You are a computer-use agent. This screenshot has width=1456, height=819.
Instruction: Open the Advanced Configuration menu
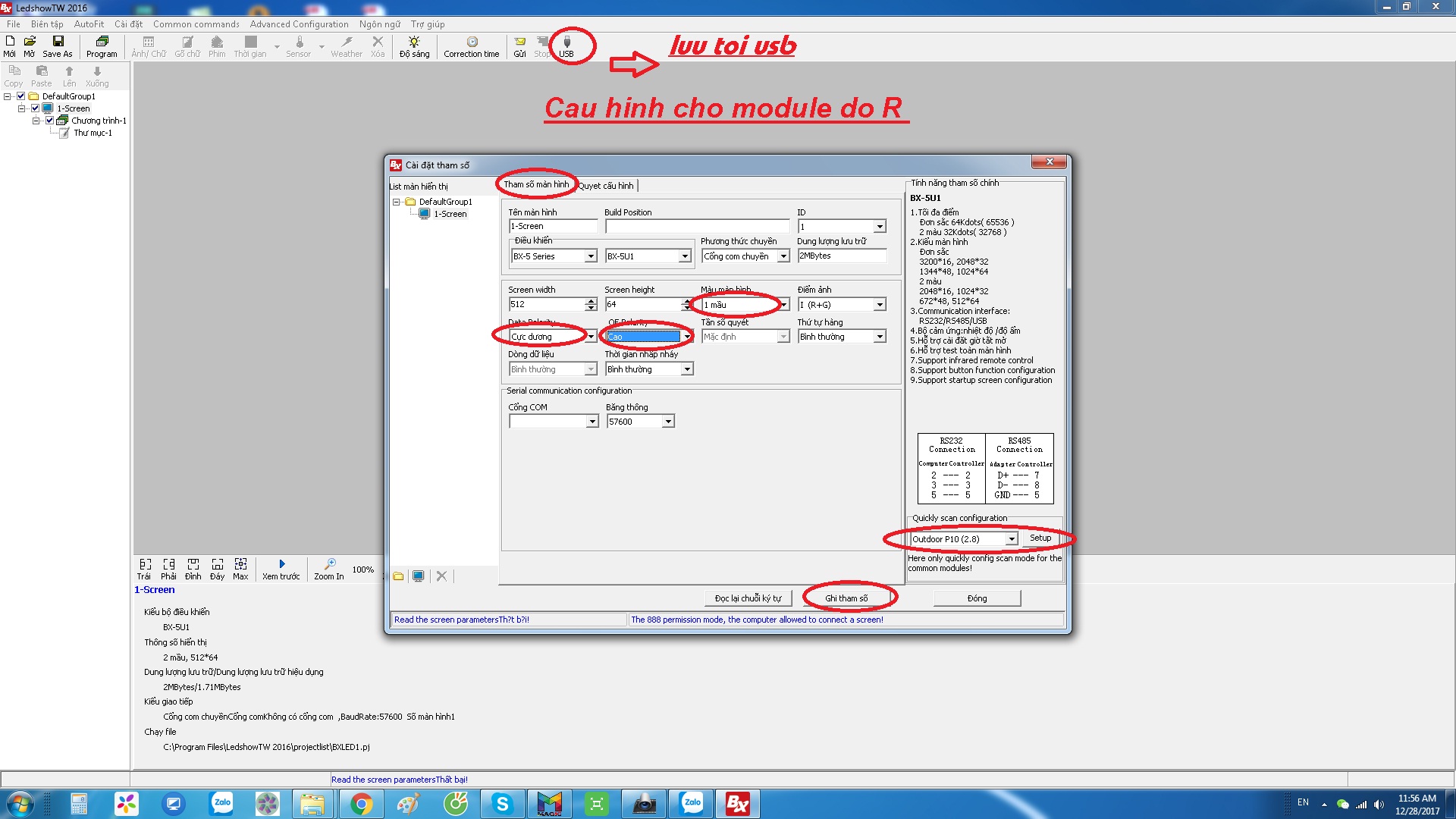[x=299, y=24]
